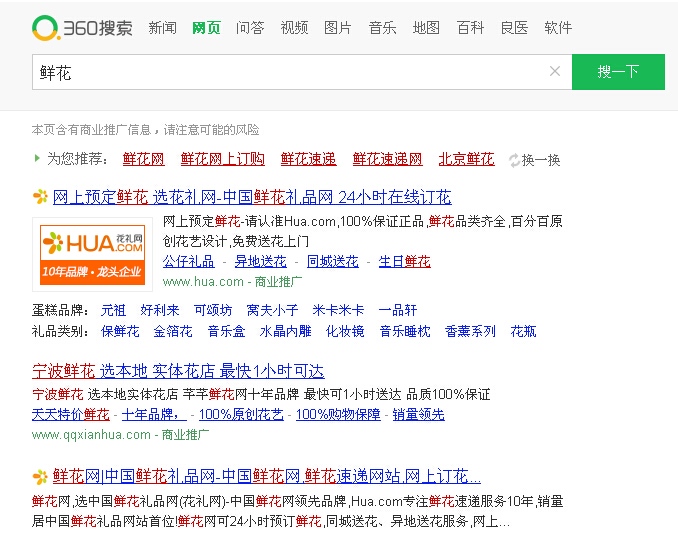Open gift category 音乐盒
The image size is (678, 535).
tap(227, 331)
